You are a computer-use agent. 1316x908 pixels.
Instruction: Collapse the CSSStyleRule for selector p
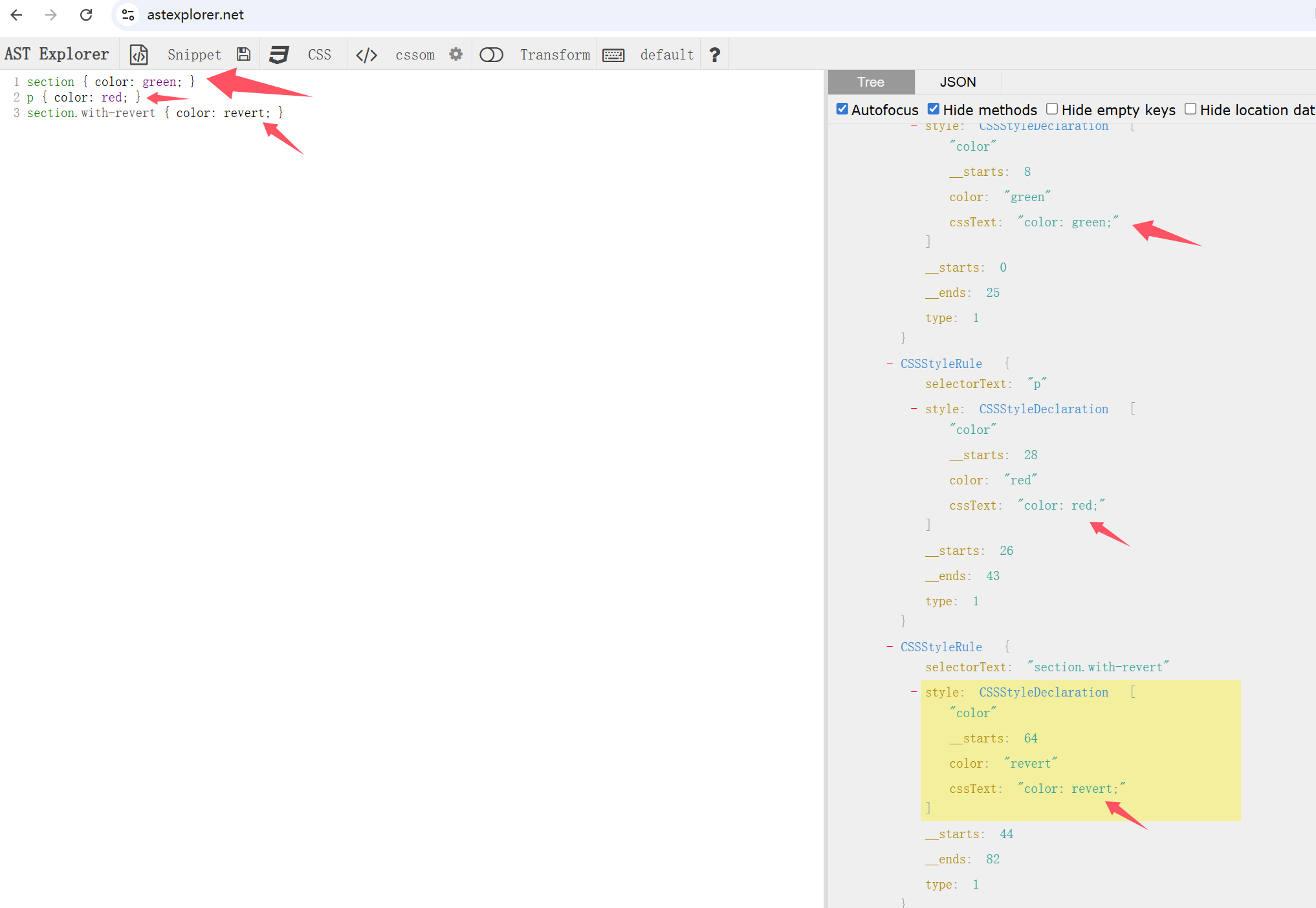[x=890, y=363]
